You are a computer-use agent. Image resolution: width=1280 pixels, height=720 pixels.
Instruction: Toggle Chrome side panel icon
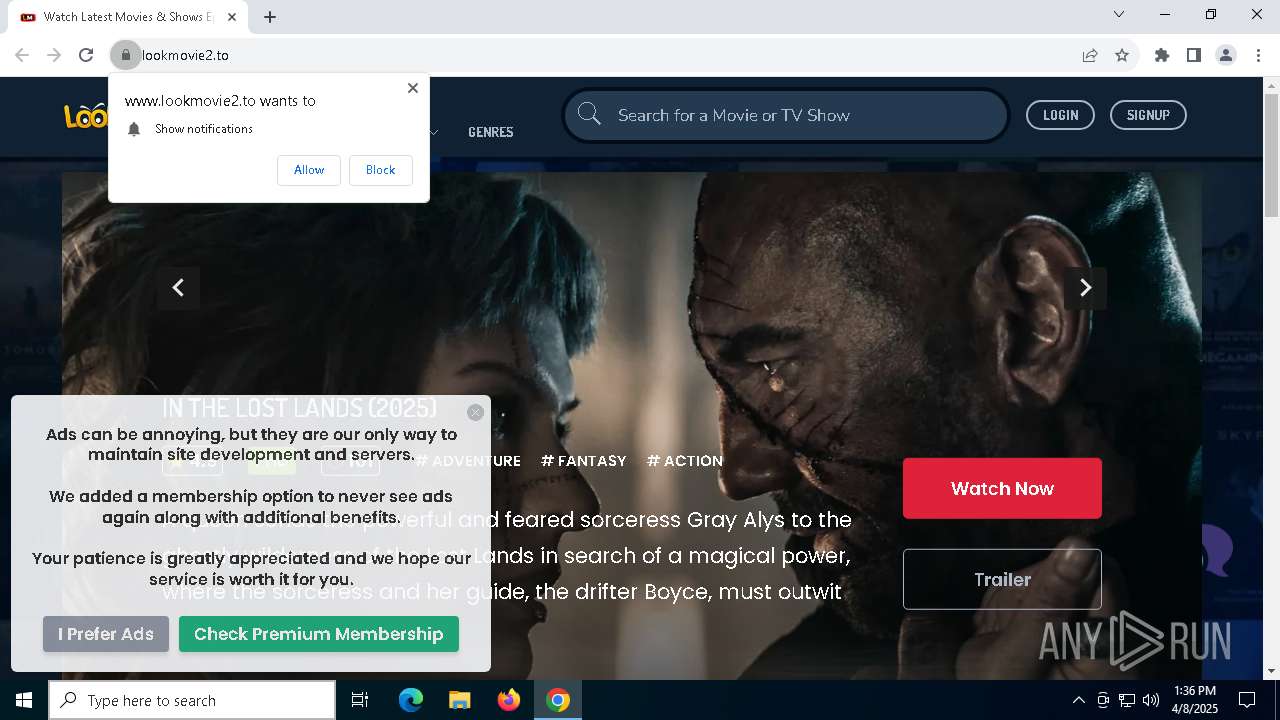(1194, 55)
